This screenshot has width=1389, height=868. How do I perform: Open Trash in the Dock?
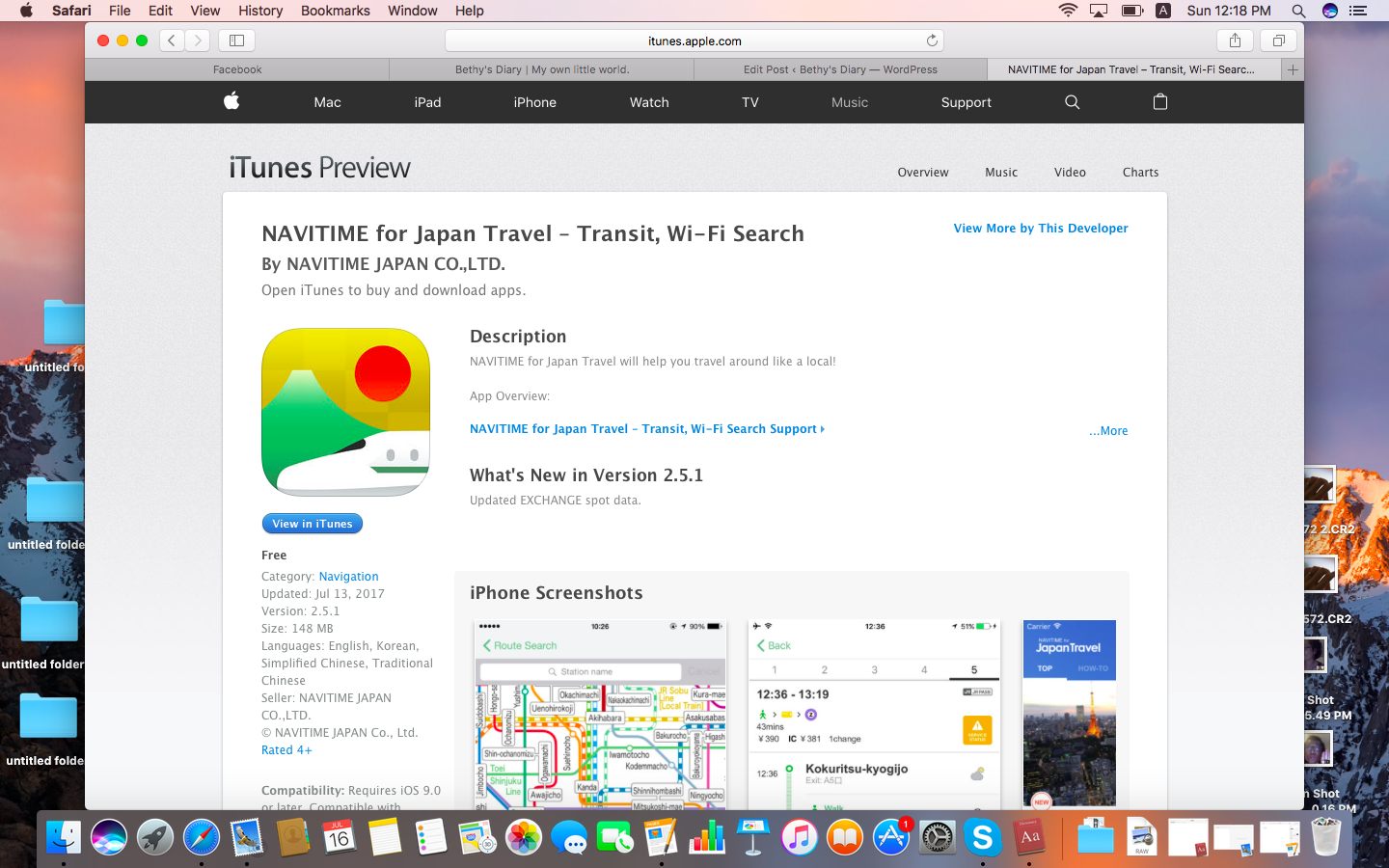(1326, 837)
